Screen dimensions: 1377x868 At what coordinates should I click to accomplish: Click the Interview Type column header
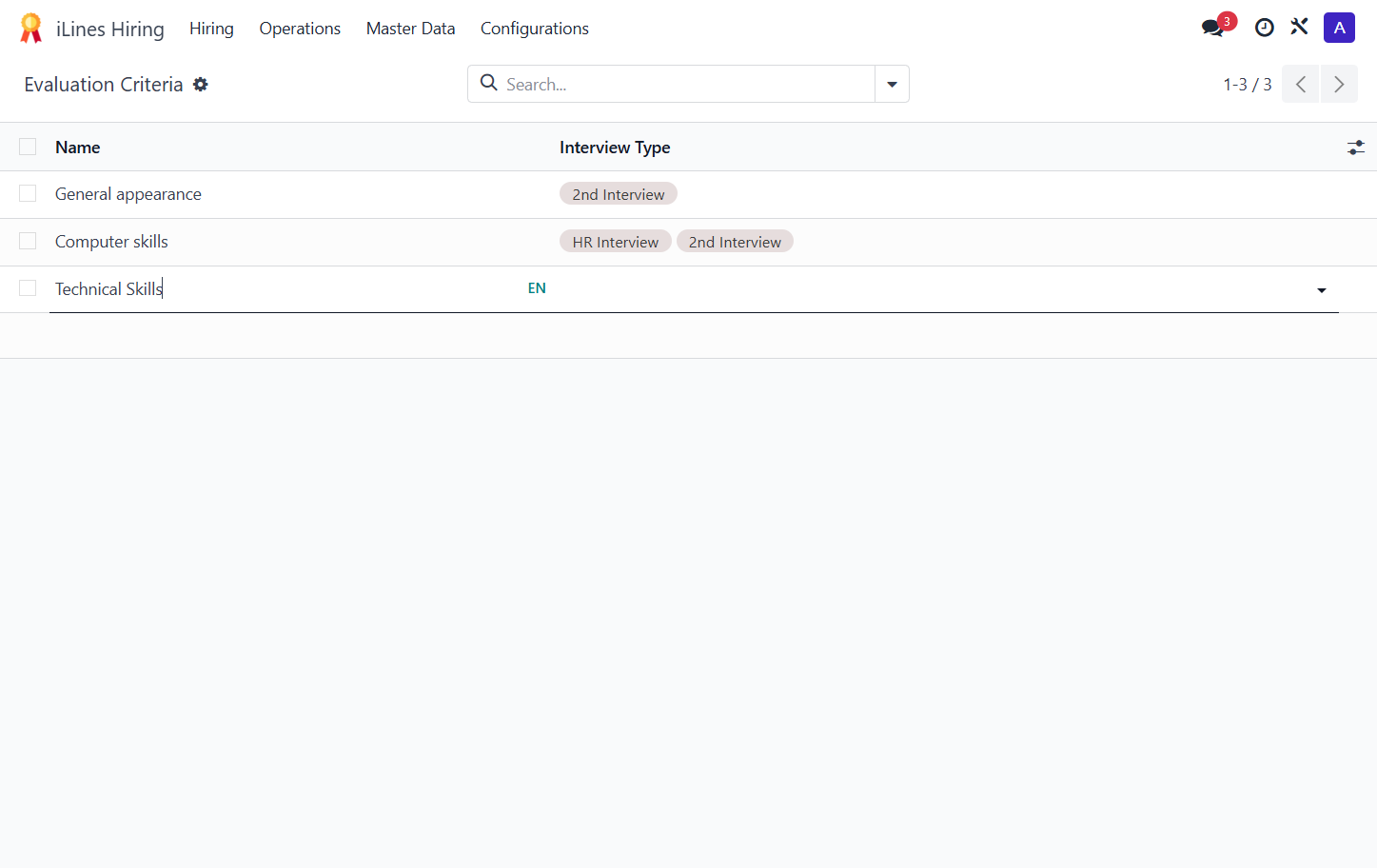pyautogui.click(x=615, y=148)
